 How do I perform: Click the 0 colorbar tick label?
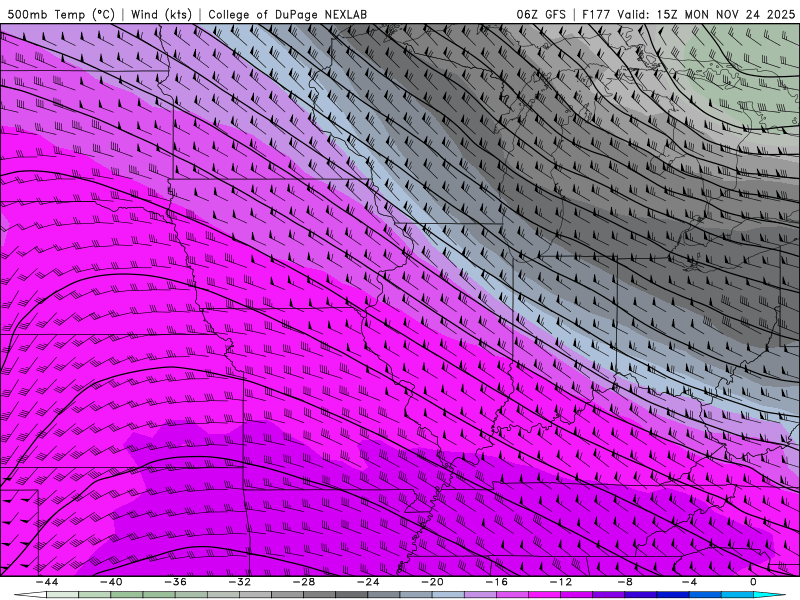click(753, 582)
